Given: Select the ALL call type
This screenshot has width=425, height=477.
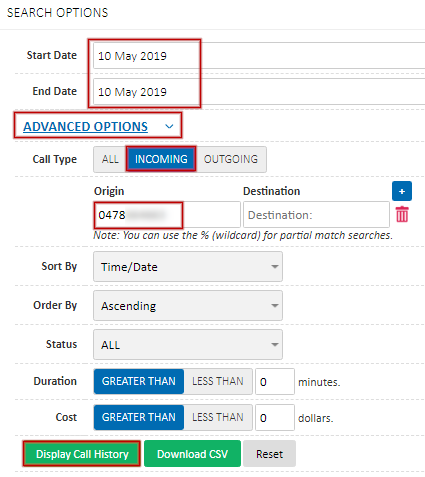Looking at the screenshot, I should [110, 159].
